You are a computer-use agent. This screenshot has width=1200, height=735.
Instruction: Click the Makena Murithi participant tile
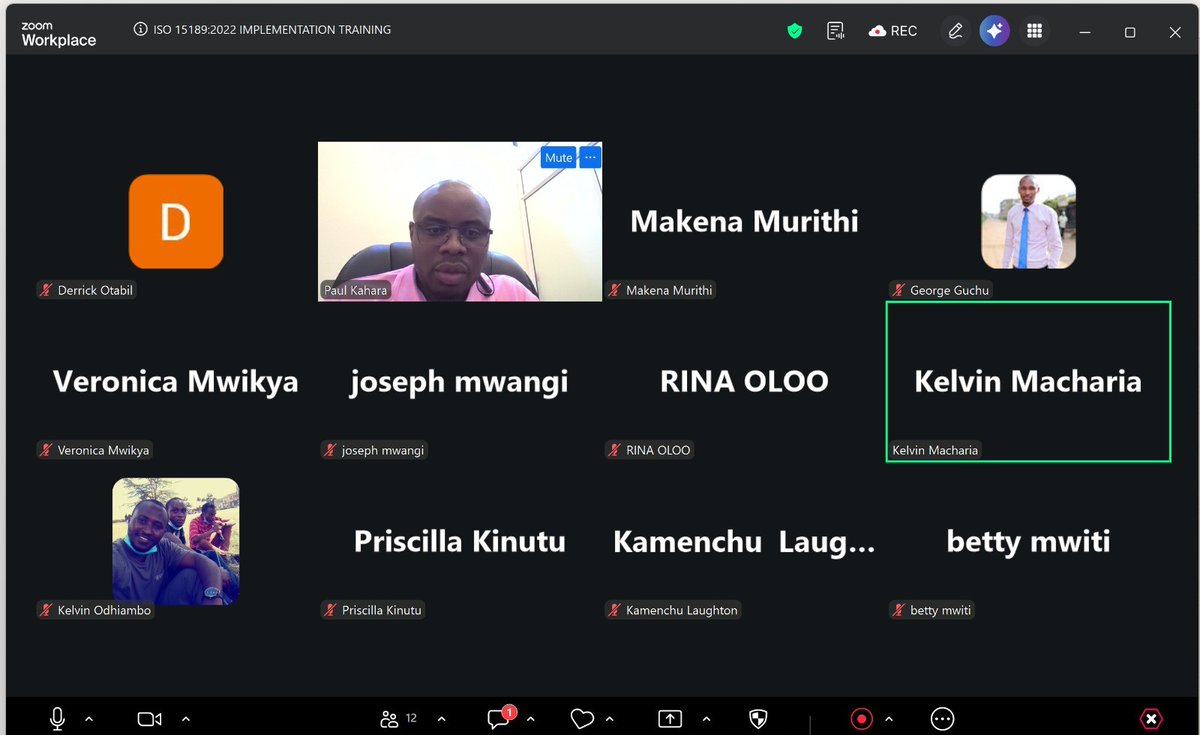744,221
